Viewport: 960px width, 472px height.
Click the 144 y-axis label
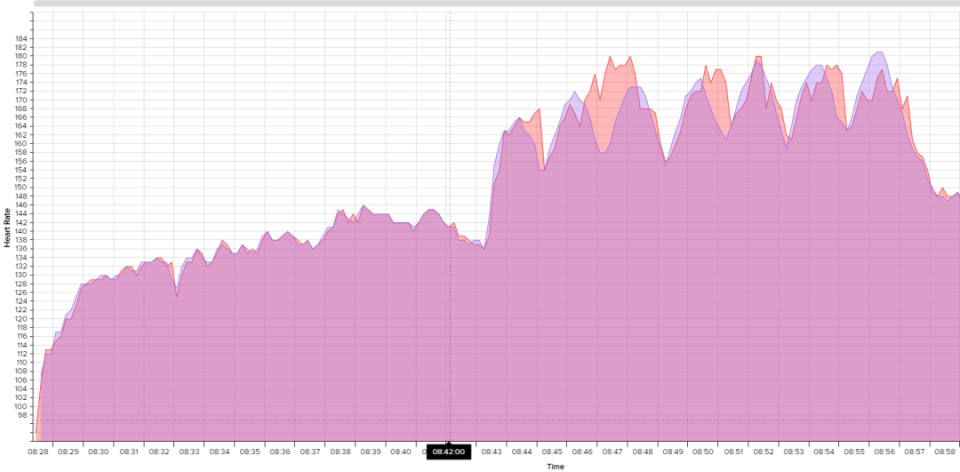23,214
